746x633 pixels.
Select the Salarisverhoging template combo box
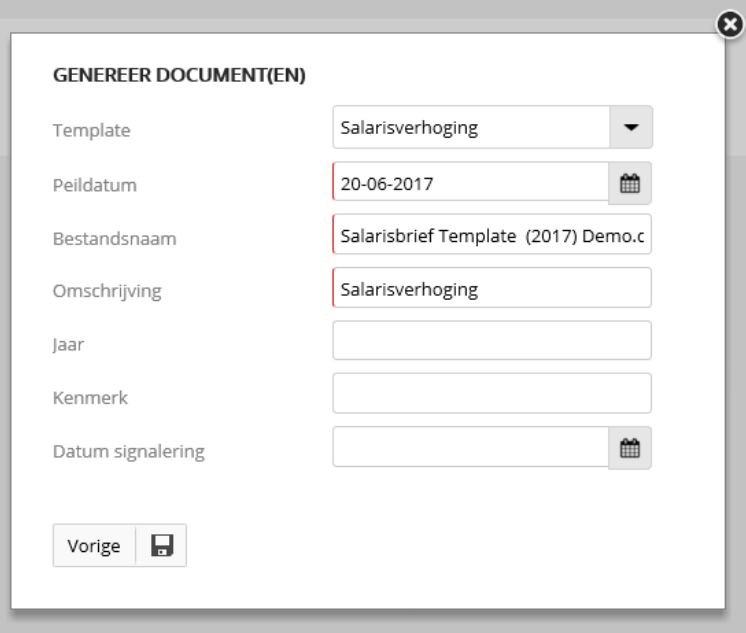point(471,127)
